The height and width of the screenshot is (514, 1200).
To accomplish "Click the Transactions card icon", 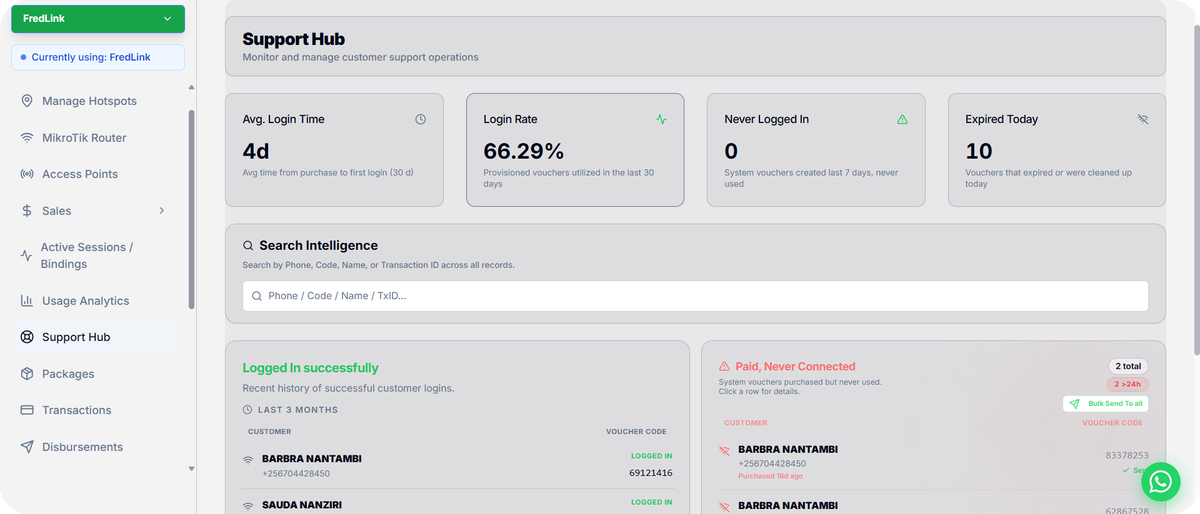I will 27,410.
